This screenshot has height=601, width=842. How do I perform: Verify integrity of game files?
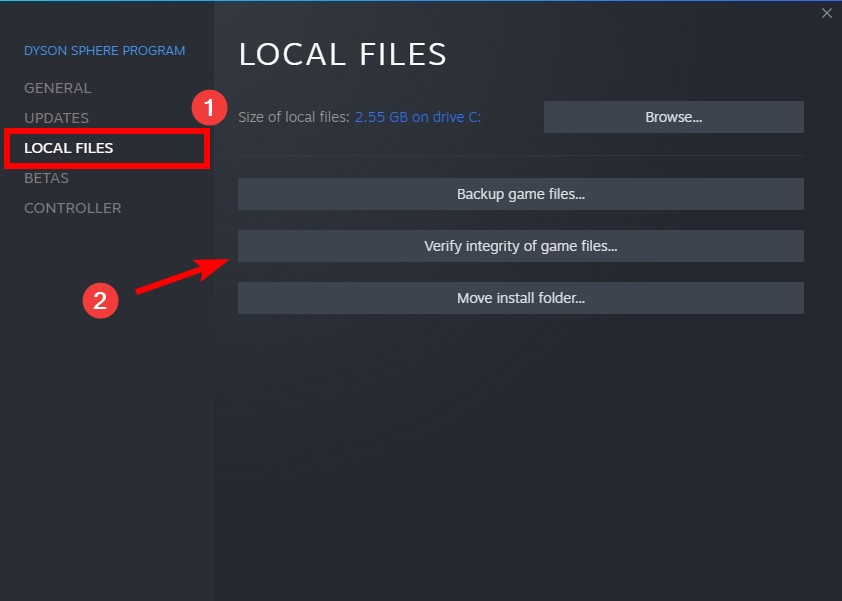click(520, 246)
